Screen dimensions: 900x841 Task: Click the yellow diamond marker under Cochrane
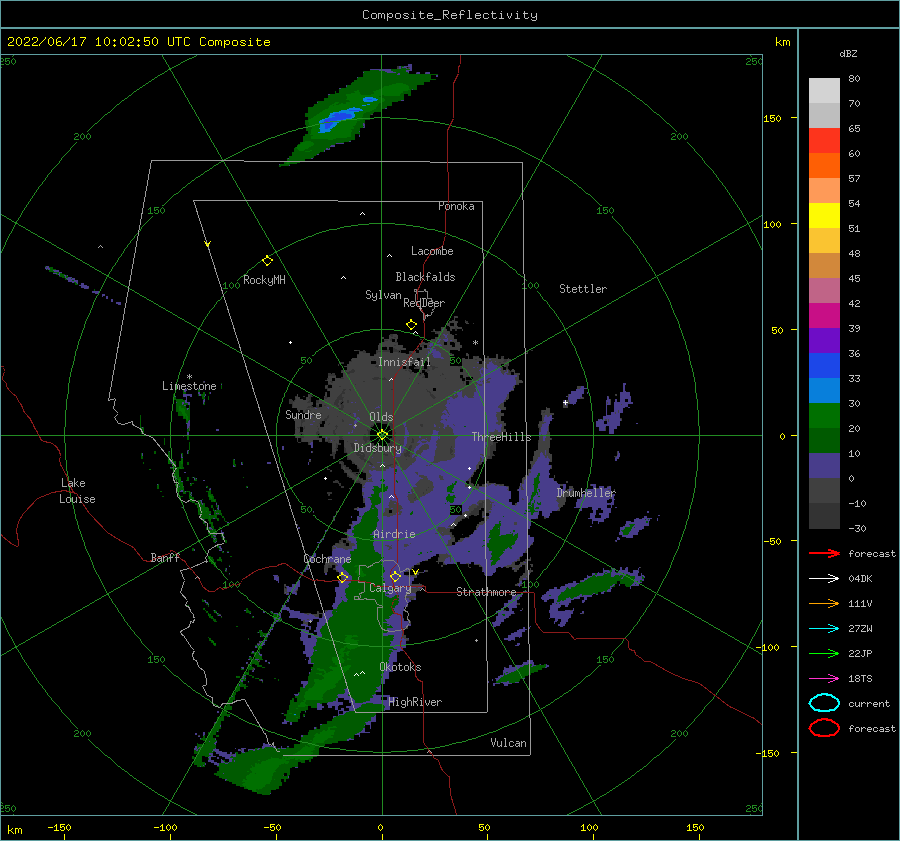(x=343, y=578)
